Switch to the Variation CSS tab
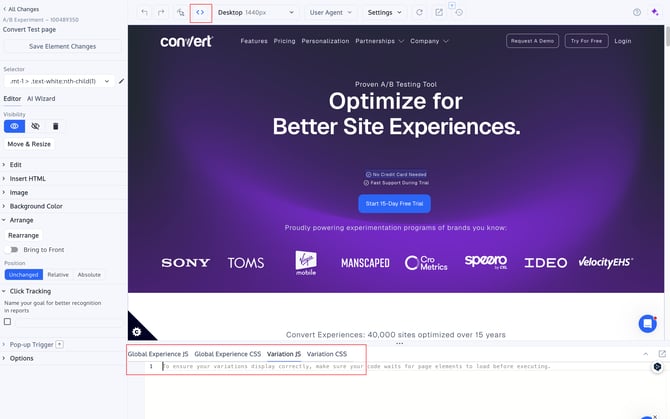Image resolution: width=670 pixels, height=419 pixels. coord(327,354)
